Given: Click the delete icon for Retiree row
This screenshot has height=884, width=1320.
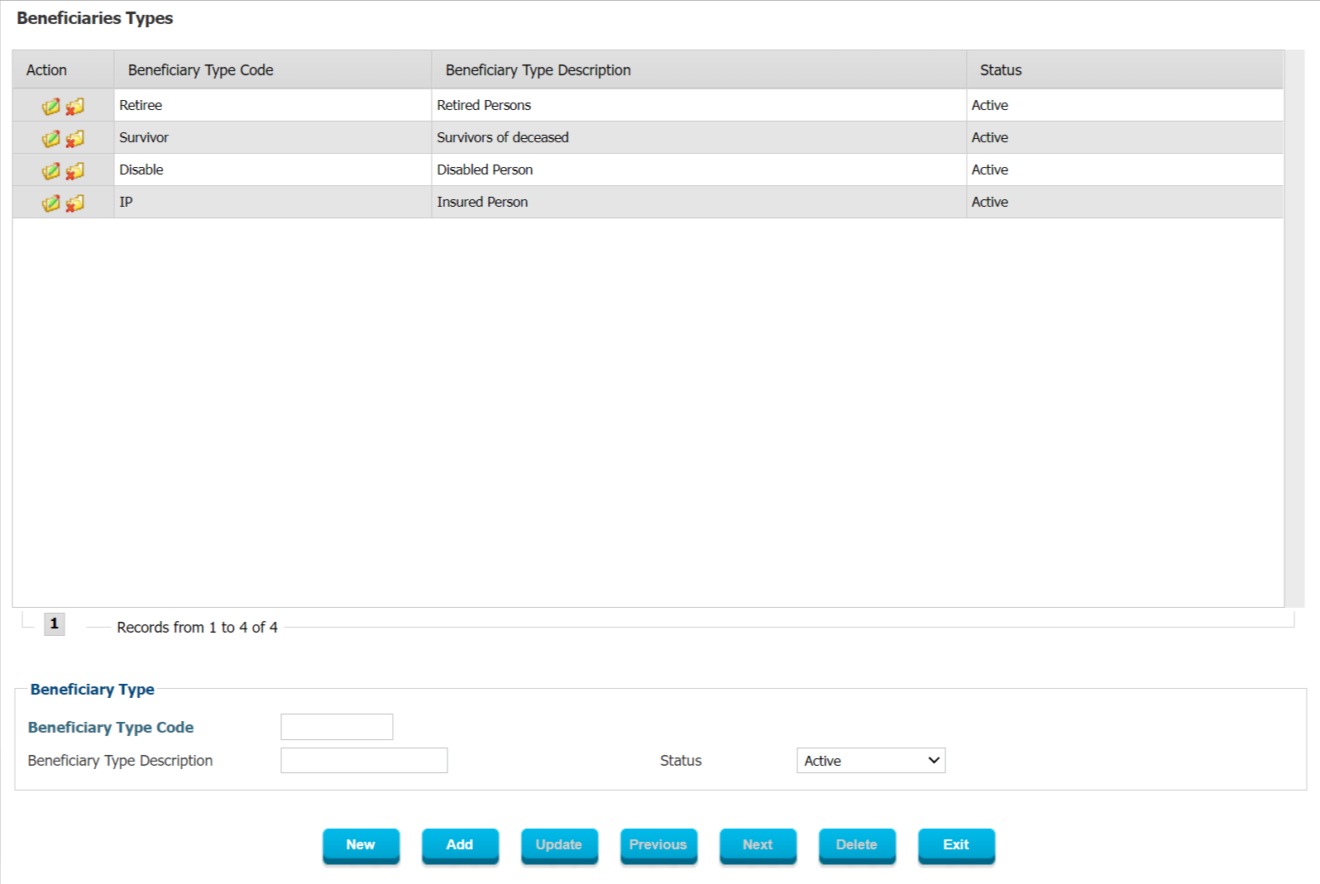Looking at the screenshot, I should coord(75,106).
